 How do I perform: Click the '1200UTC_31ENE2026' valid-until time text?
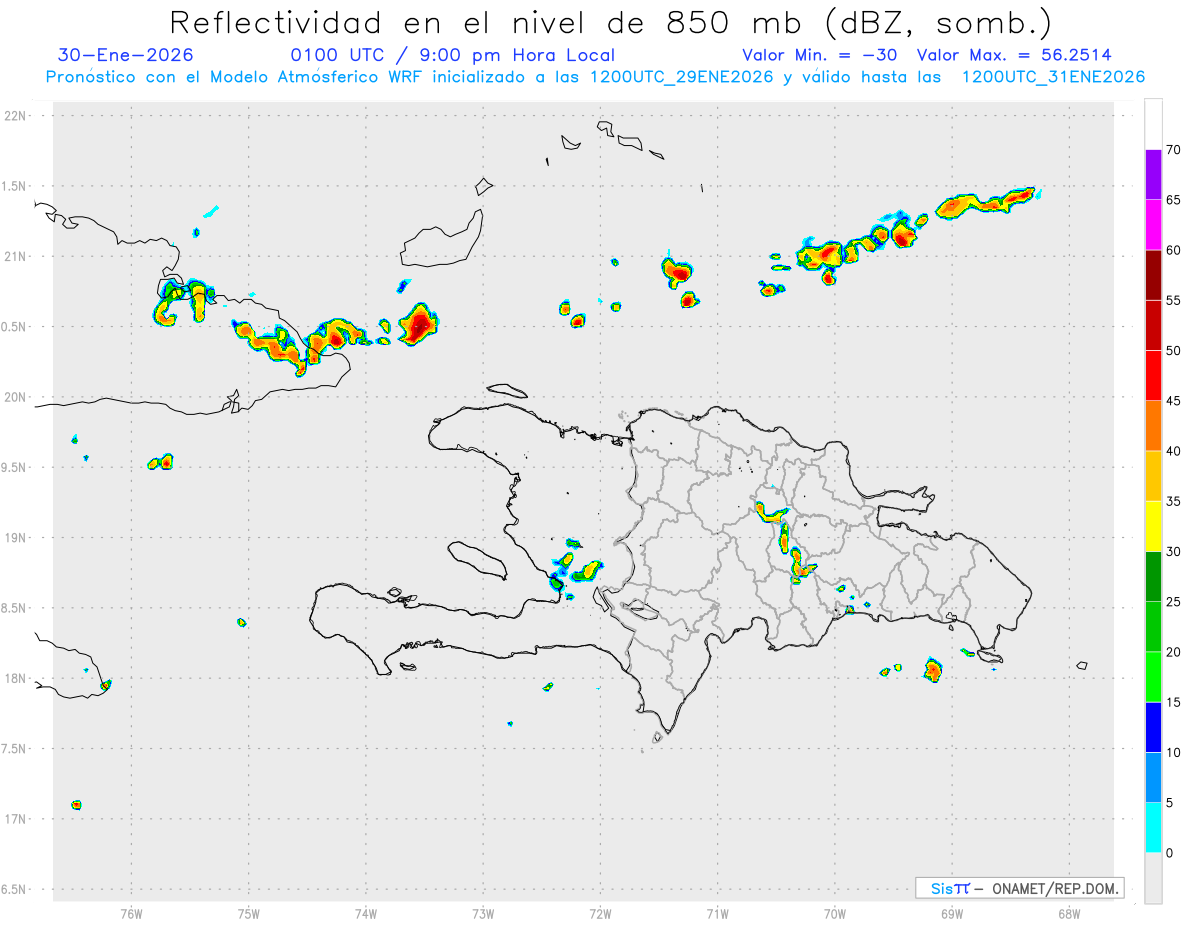pos(1053,77)
